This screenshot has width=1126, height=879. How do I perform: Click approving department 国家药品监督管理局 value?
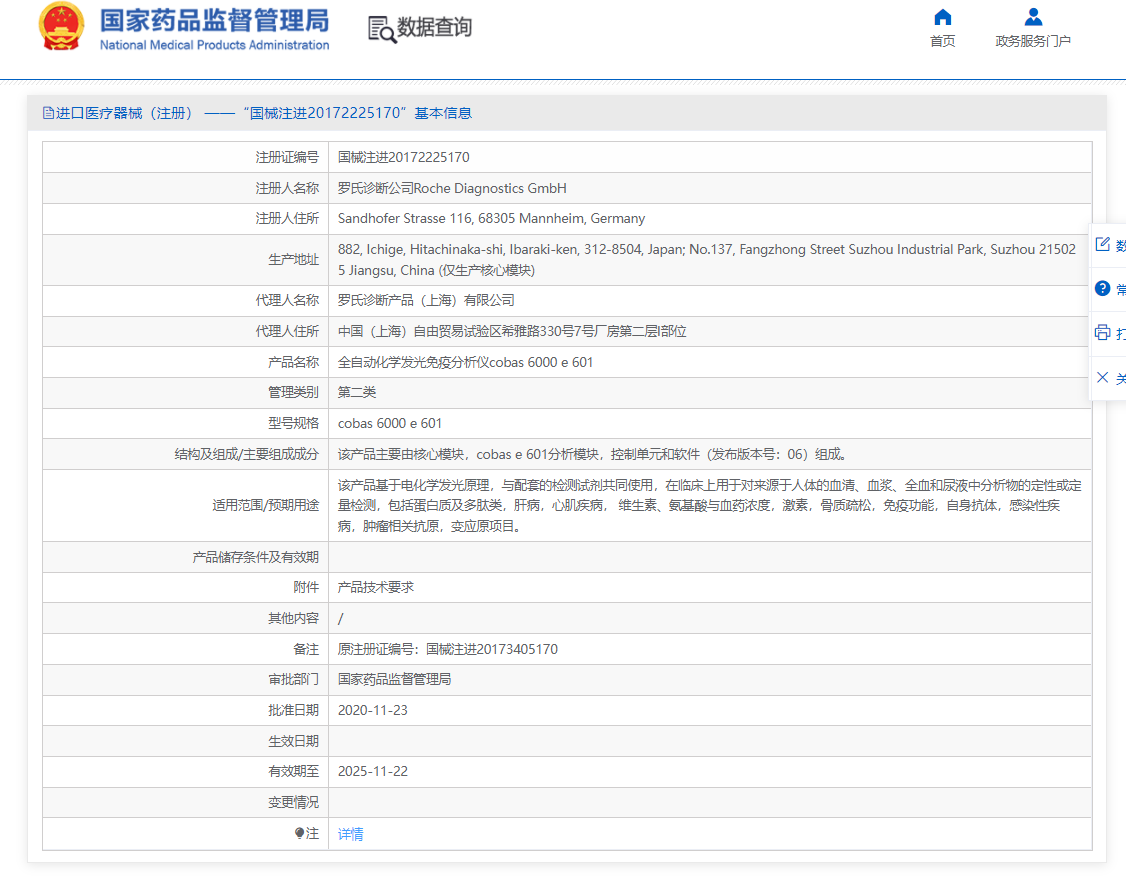point(394,679)
